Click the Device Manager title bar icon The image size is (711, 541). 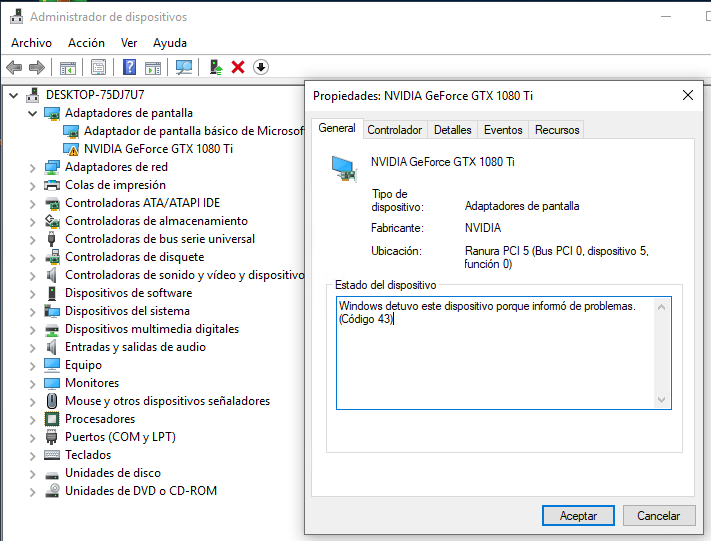pyautogui.click(x=17, y=17)
